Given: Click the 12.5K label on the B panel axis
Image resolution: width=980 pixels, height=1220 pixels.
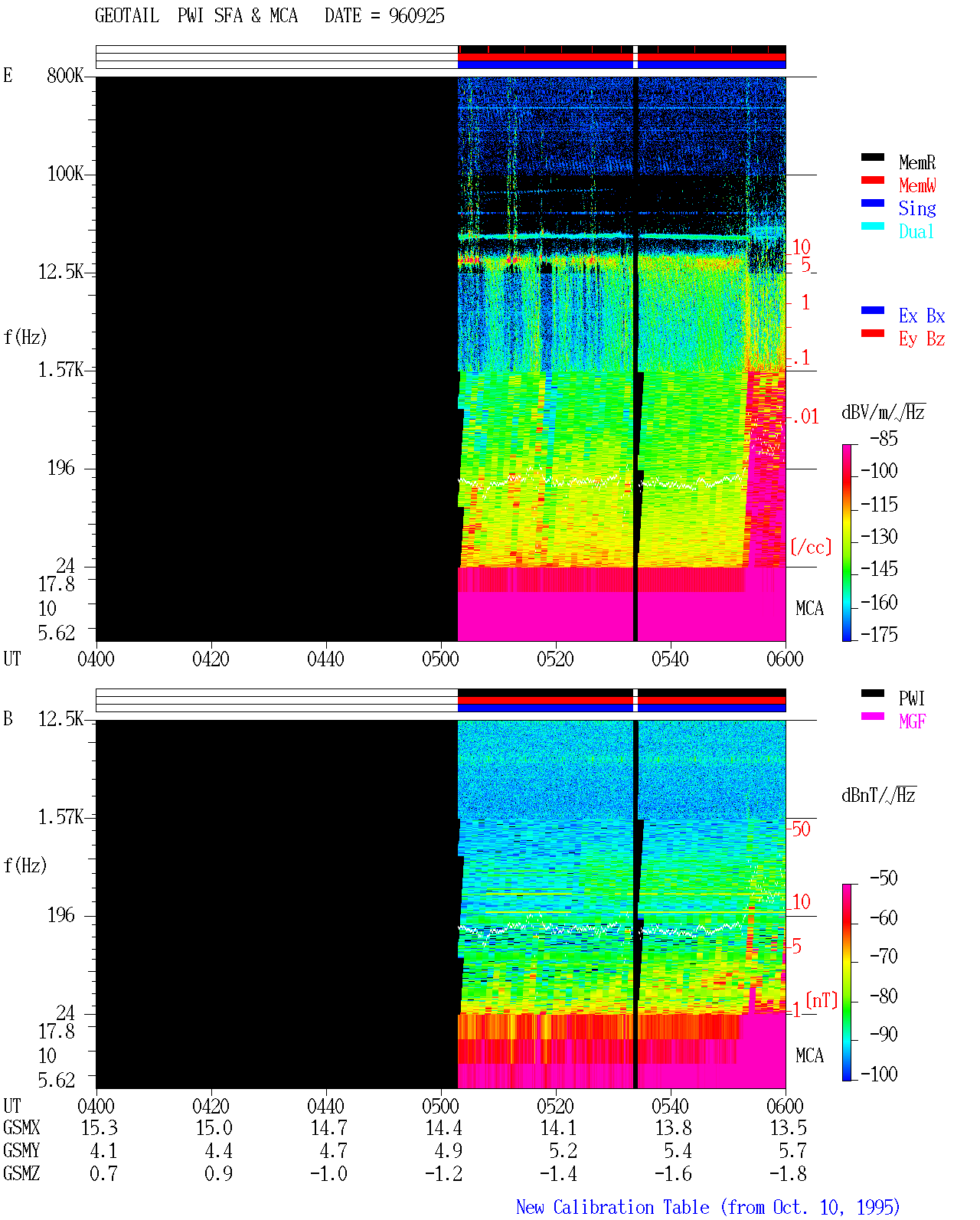Looking at the screenshot, I should pos(60,719).
